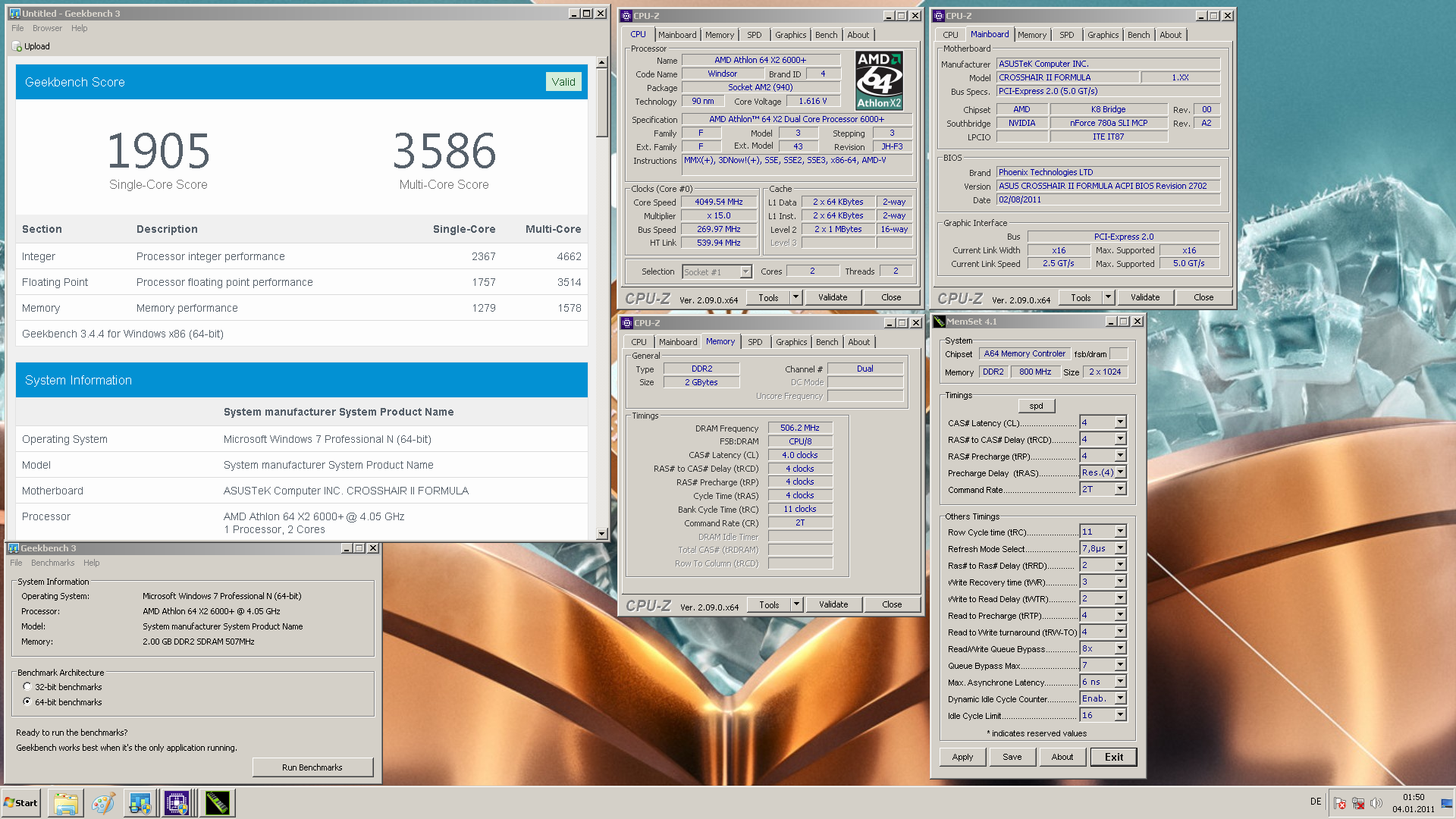Click Close in CPU-Z Memory window
1456x819 pixels.
point(892,604)
